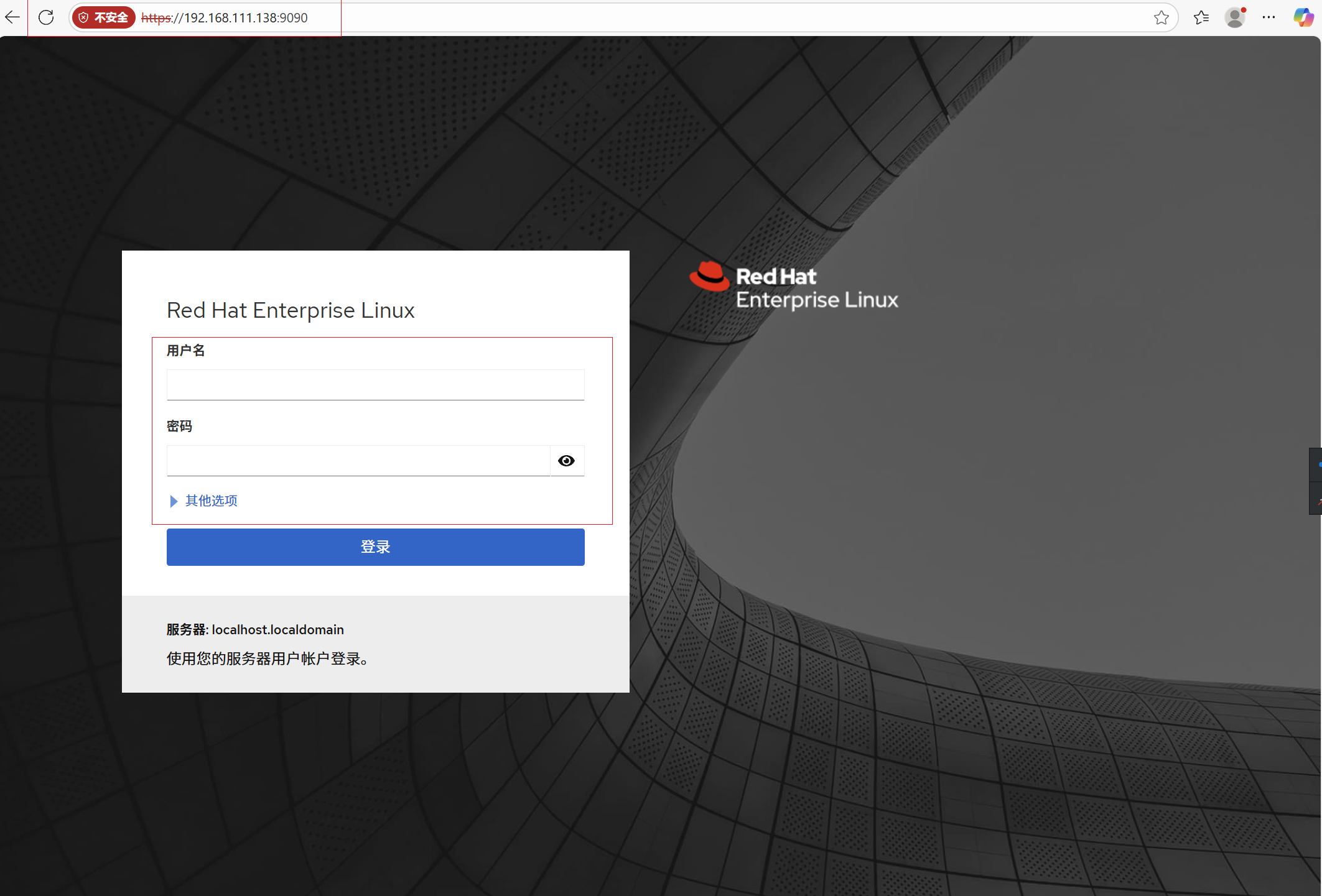Bookmark page with the star icon
The image size is (1322, 896).
point(1161,17)
